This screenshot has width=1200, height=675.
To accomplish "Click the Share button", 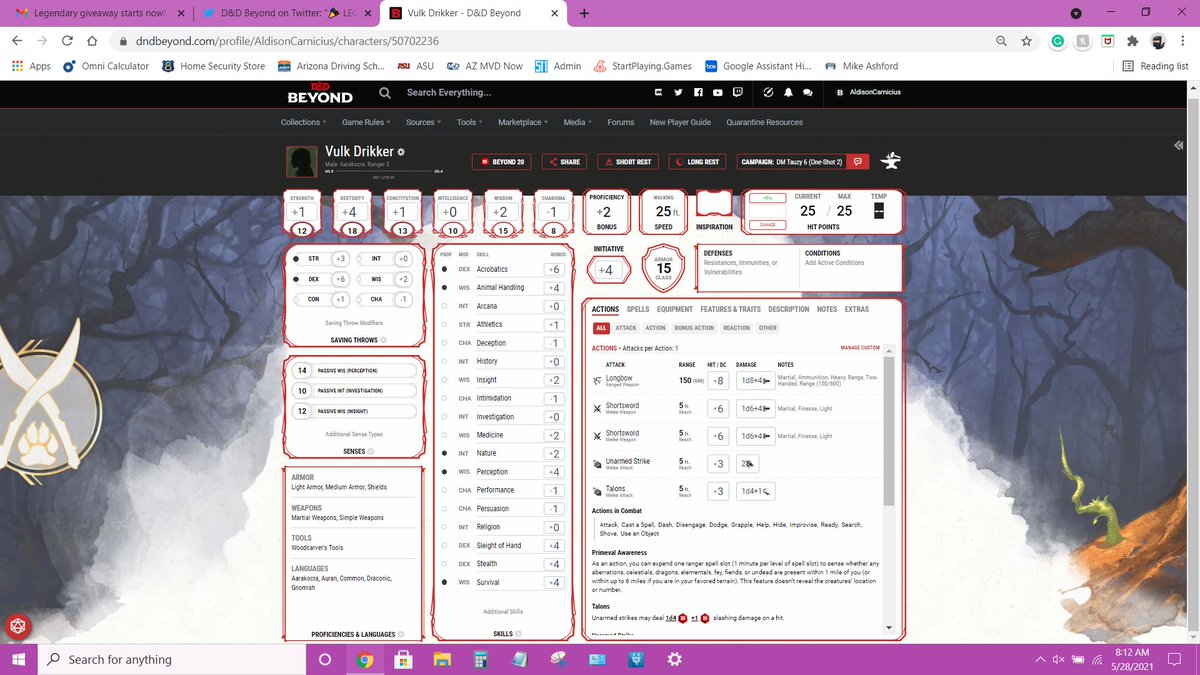I will coord(564,162).
